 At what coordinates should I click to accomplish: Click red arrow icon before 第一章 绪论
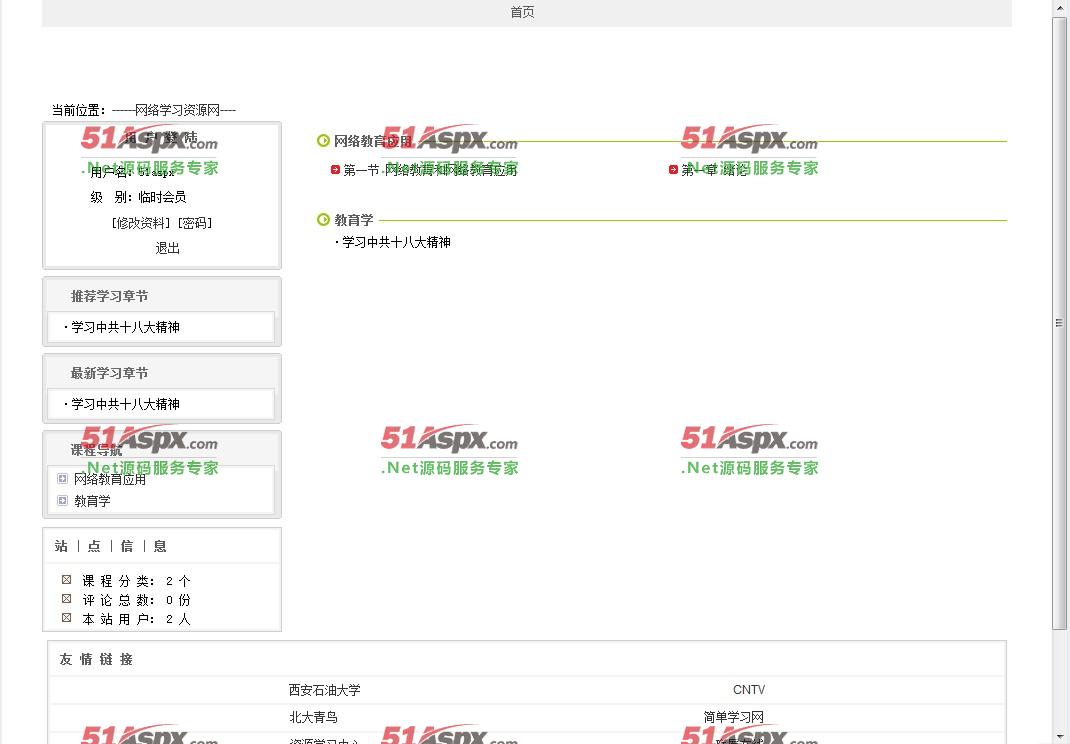click(674, 169)
